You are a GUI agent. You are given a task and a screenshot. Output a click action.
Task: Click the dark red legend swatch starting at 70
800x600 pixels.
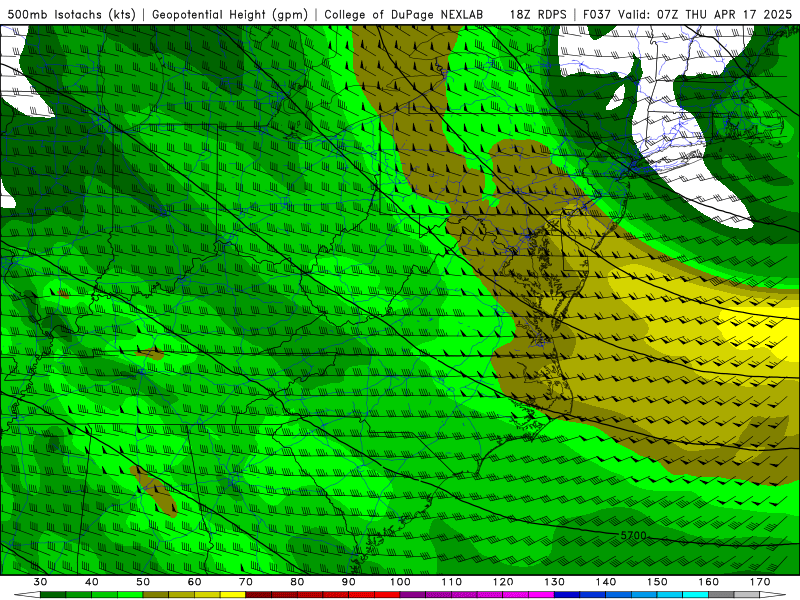coord(259,595)
